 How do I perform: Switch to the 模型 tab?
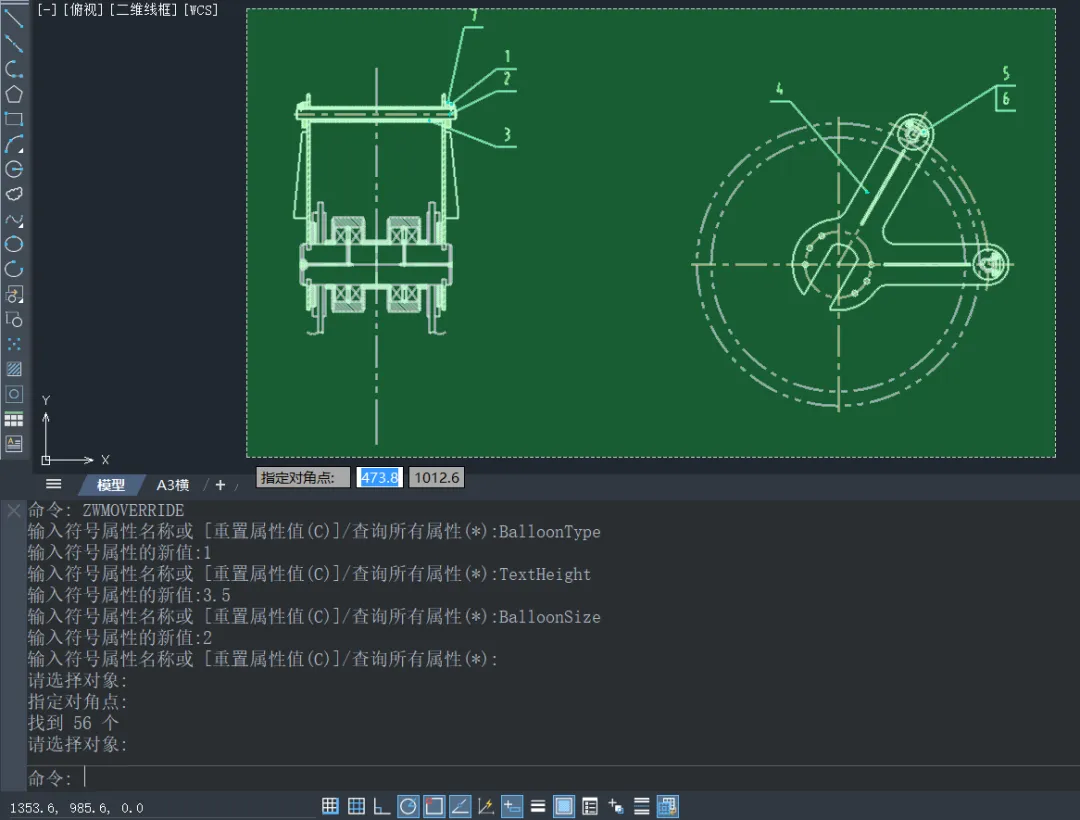pos(111,485)
